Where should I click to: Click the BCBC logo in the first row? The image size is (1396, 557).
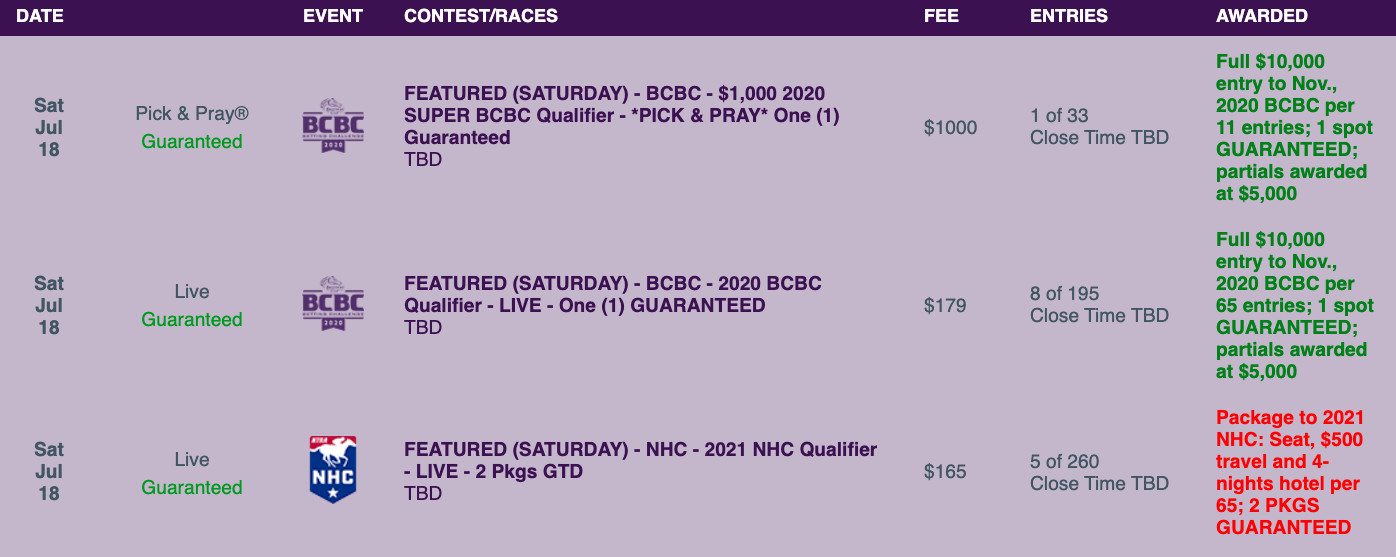[333, 126]
